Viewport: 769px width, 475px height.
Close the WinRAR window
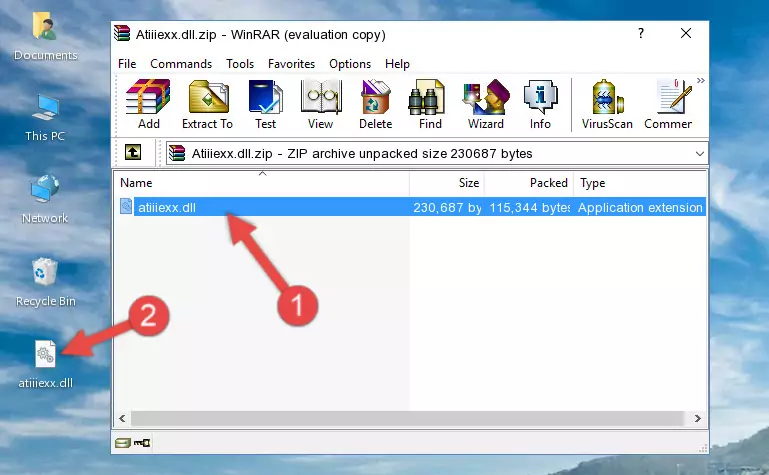[x=686, y=33]
